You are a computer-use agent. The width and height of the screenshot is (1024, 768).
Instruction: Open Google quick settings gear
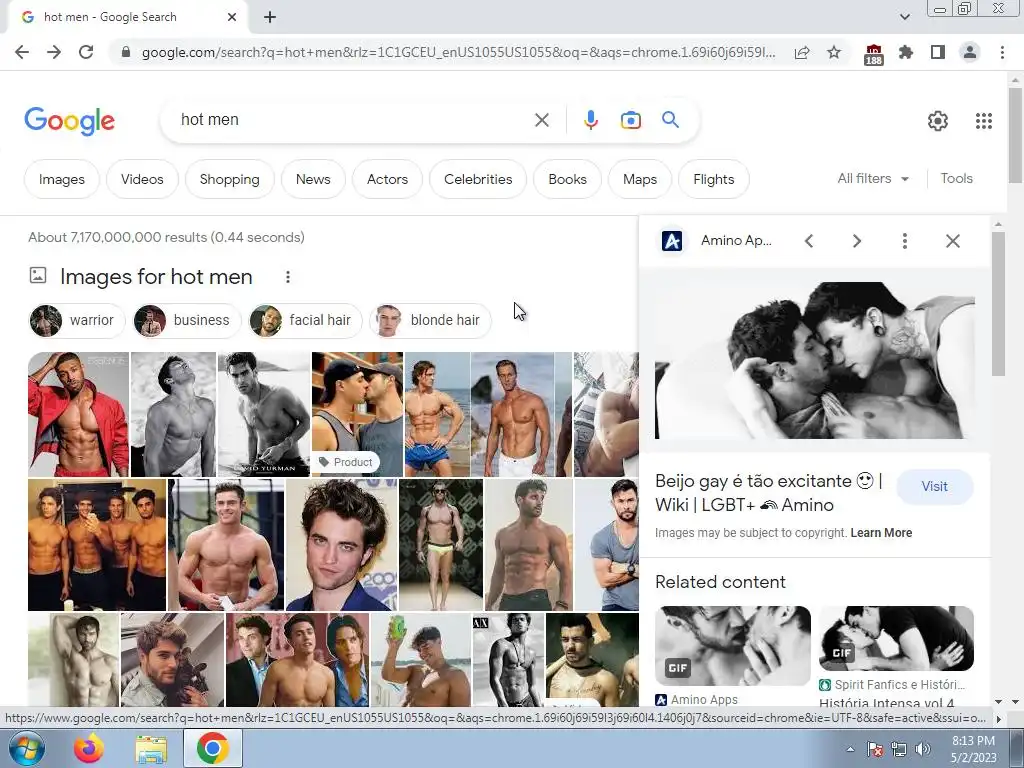938,121
